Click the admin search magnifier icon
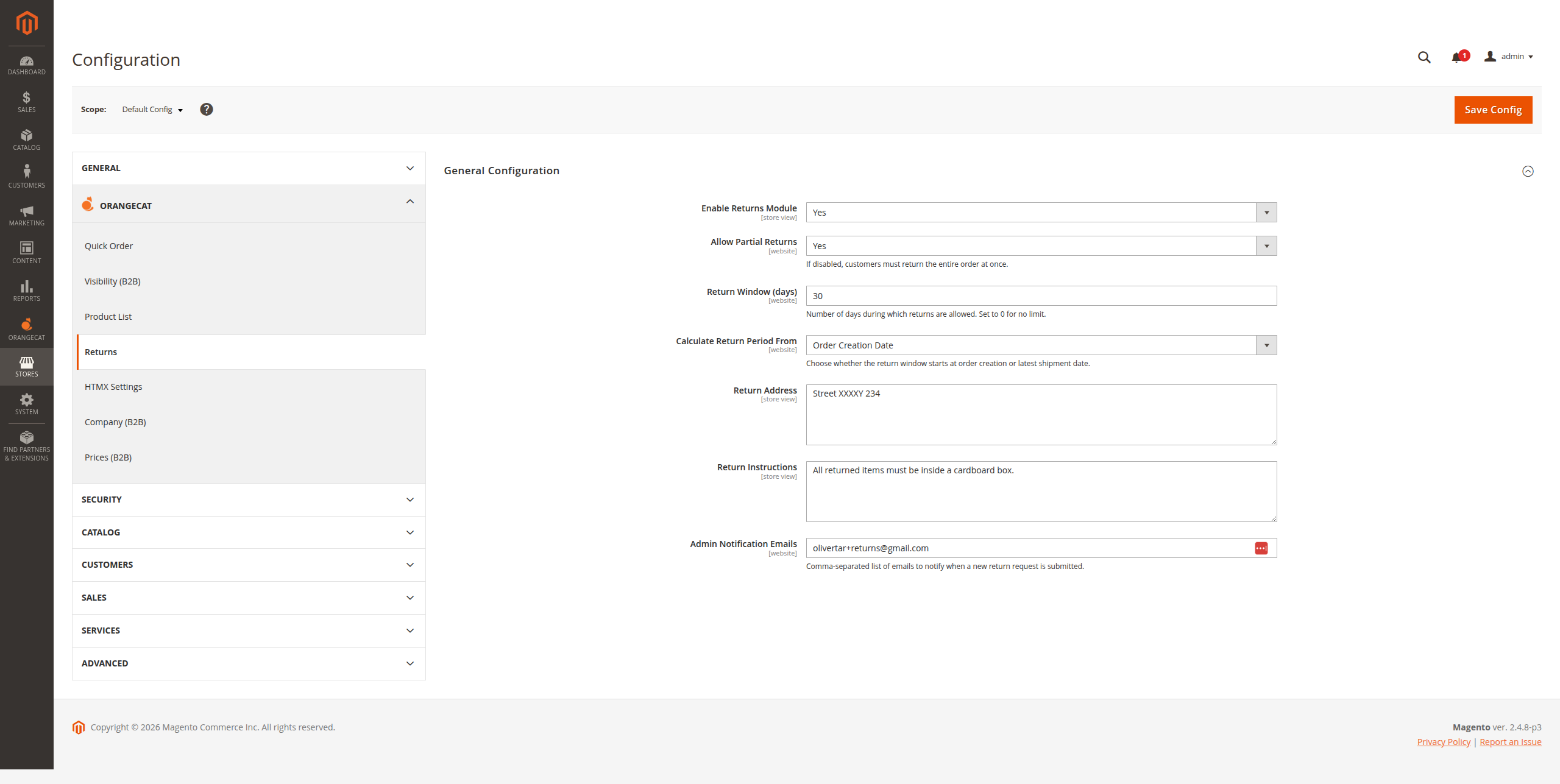The image size is (1560, 784). 1423,57
